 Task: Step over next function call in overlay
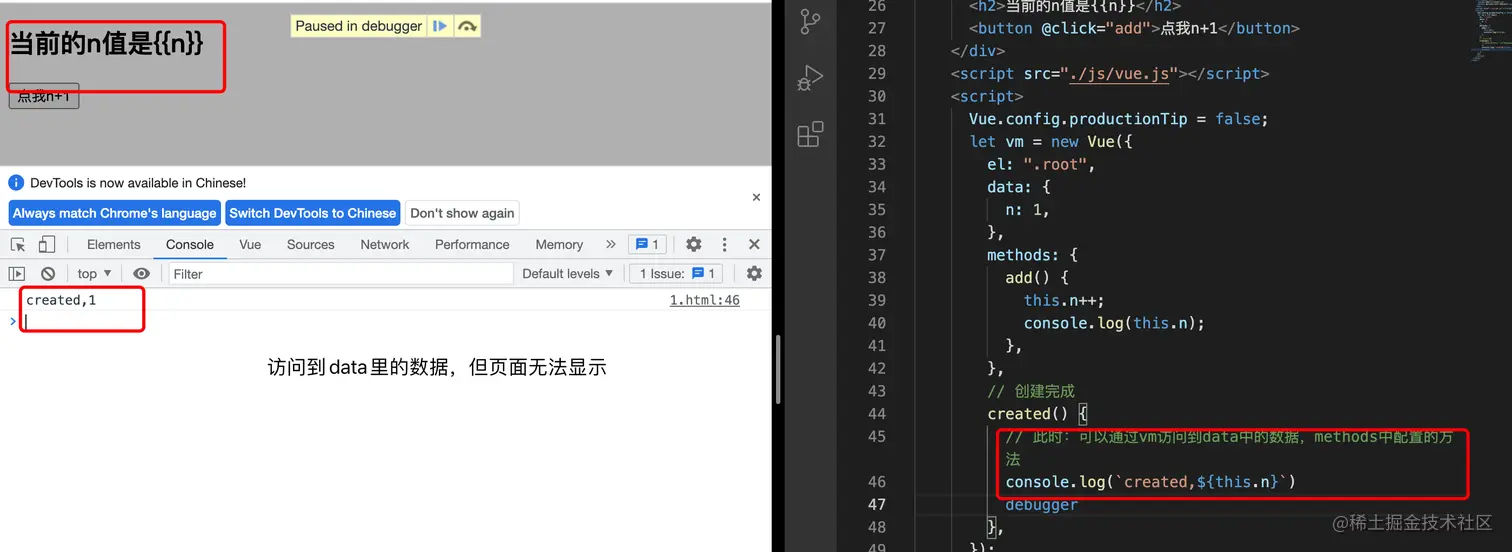pos(467,26)
